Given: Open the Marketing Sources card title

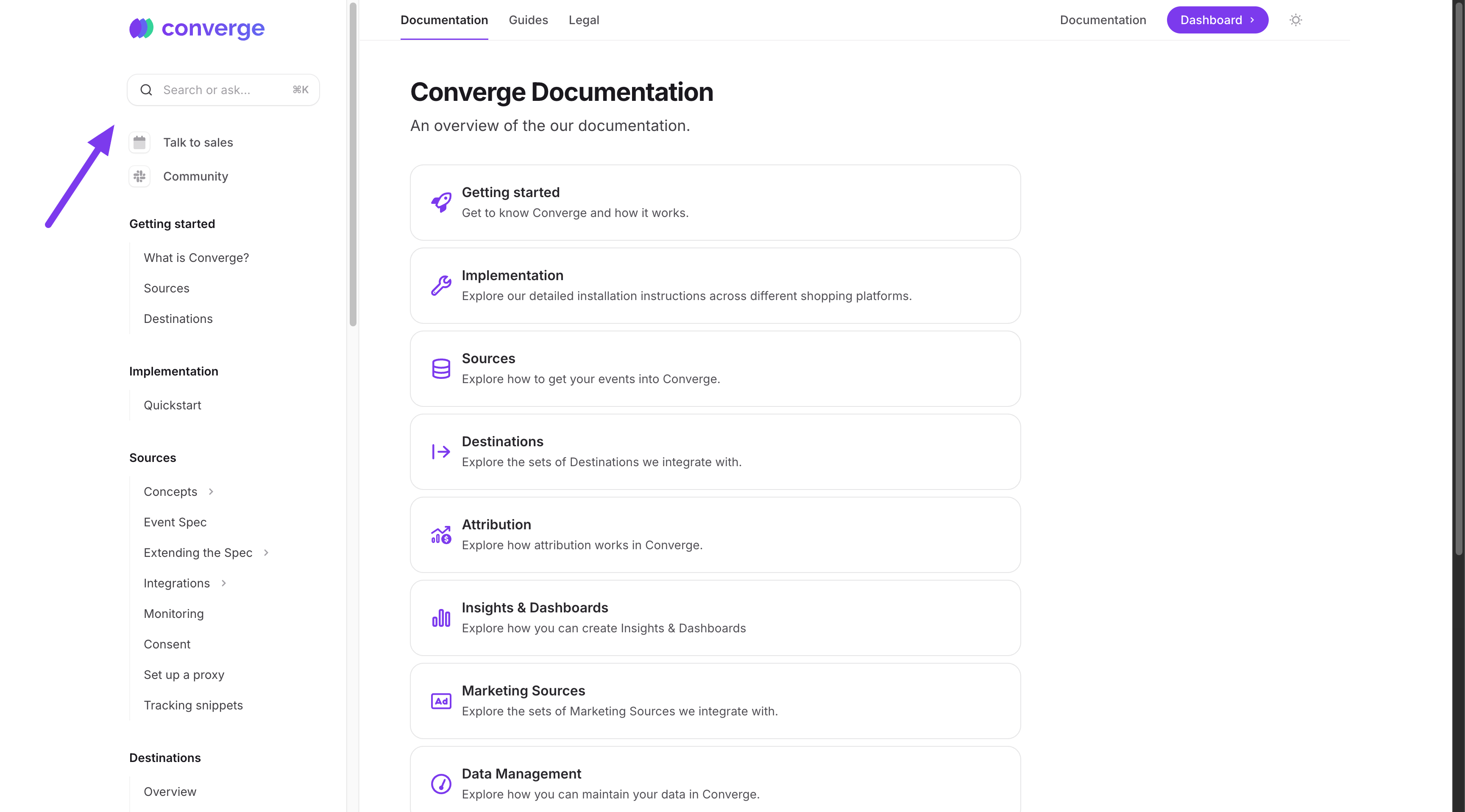Looking at the screenshot, I should 523,690.
